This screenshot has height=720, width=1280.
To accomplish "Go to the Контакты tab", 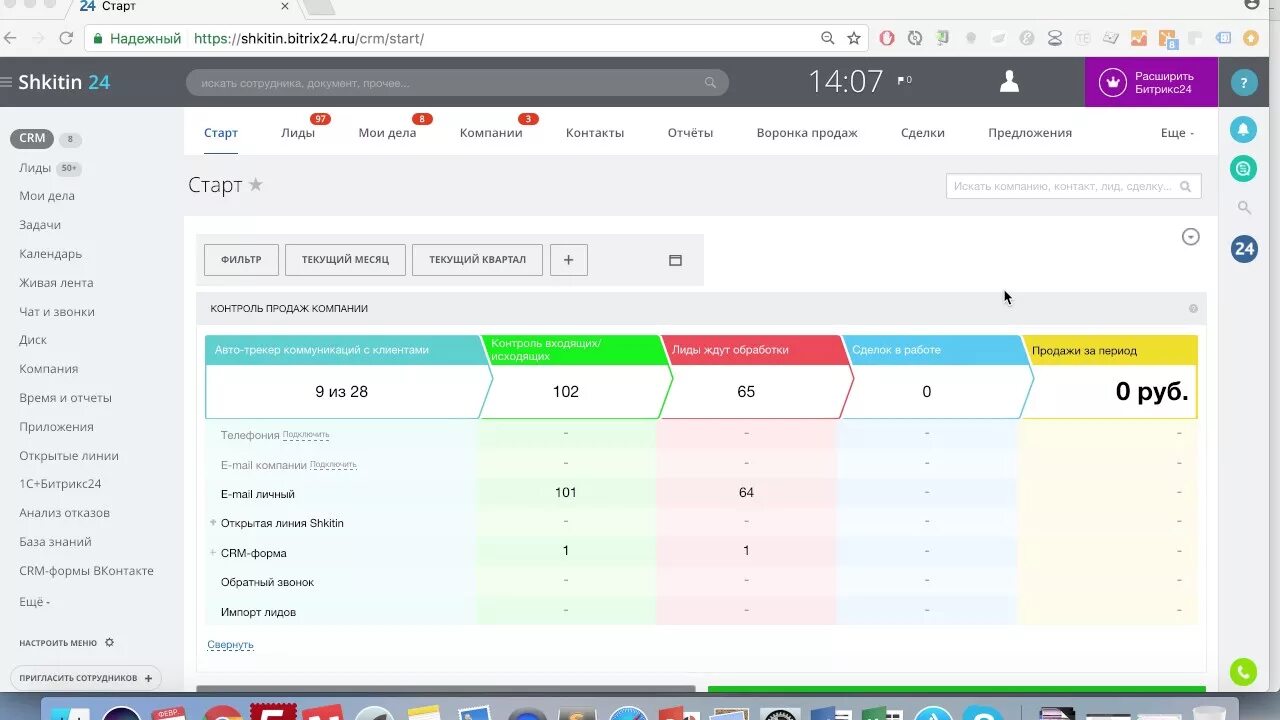I will (595, 133).
